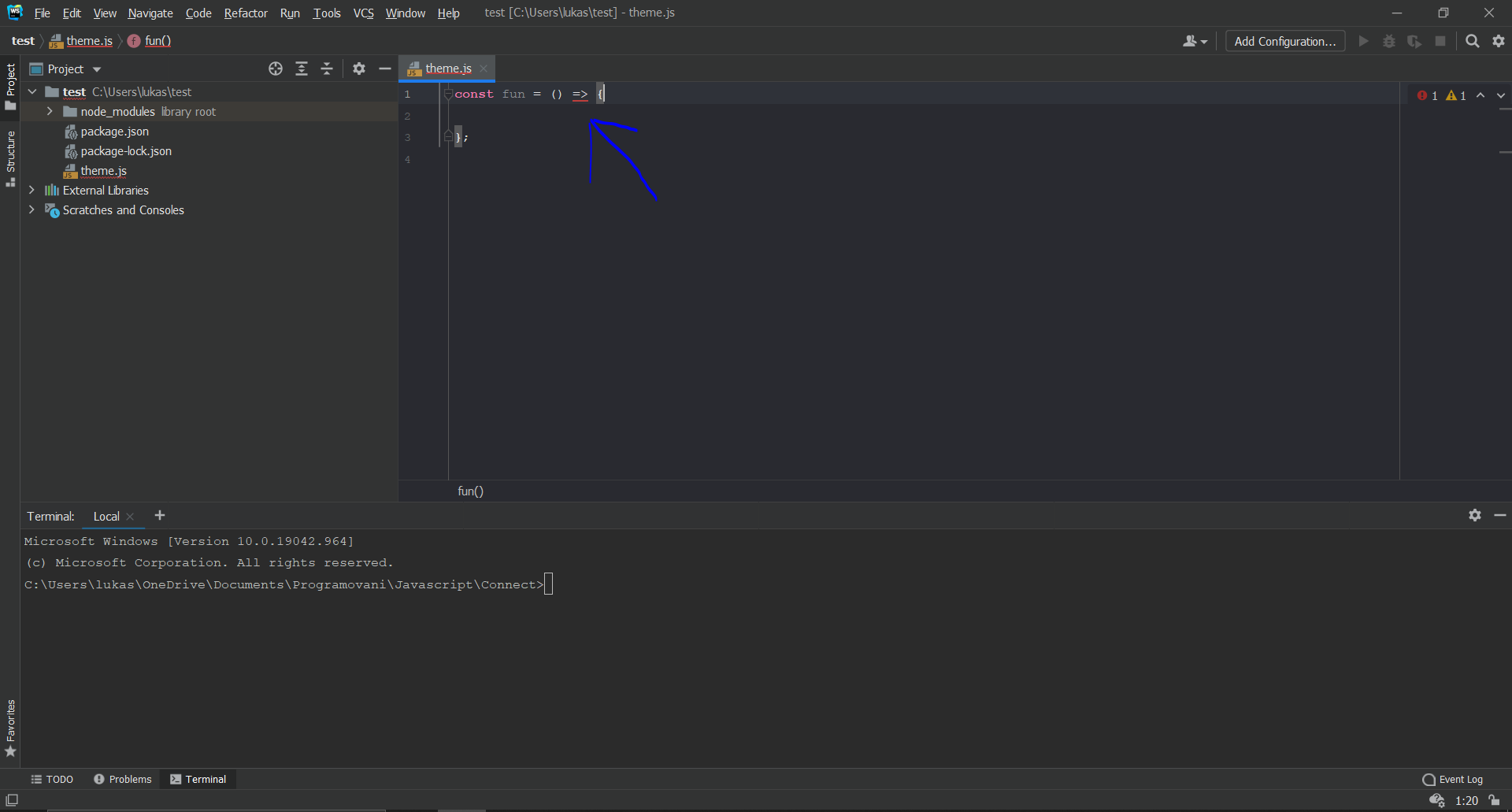Viewport: 1512px width, 812px height.
Task: Click the error indicator showing 1 error
Action: 1425,95
